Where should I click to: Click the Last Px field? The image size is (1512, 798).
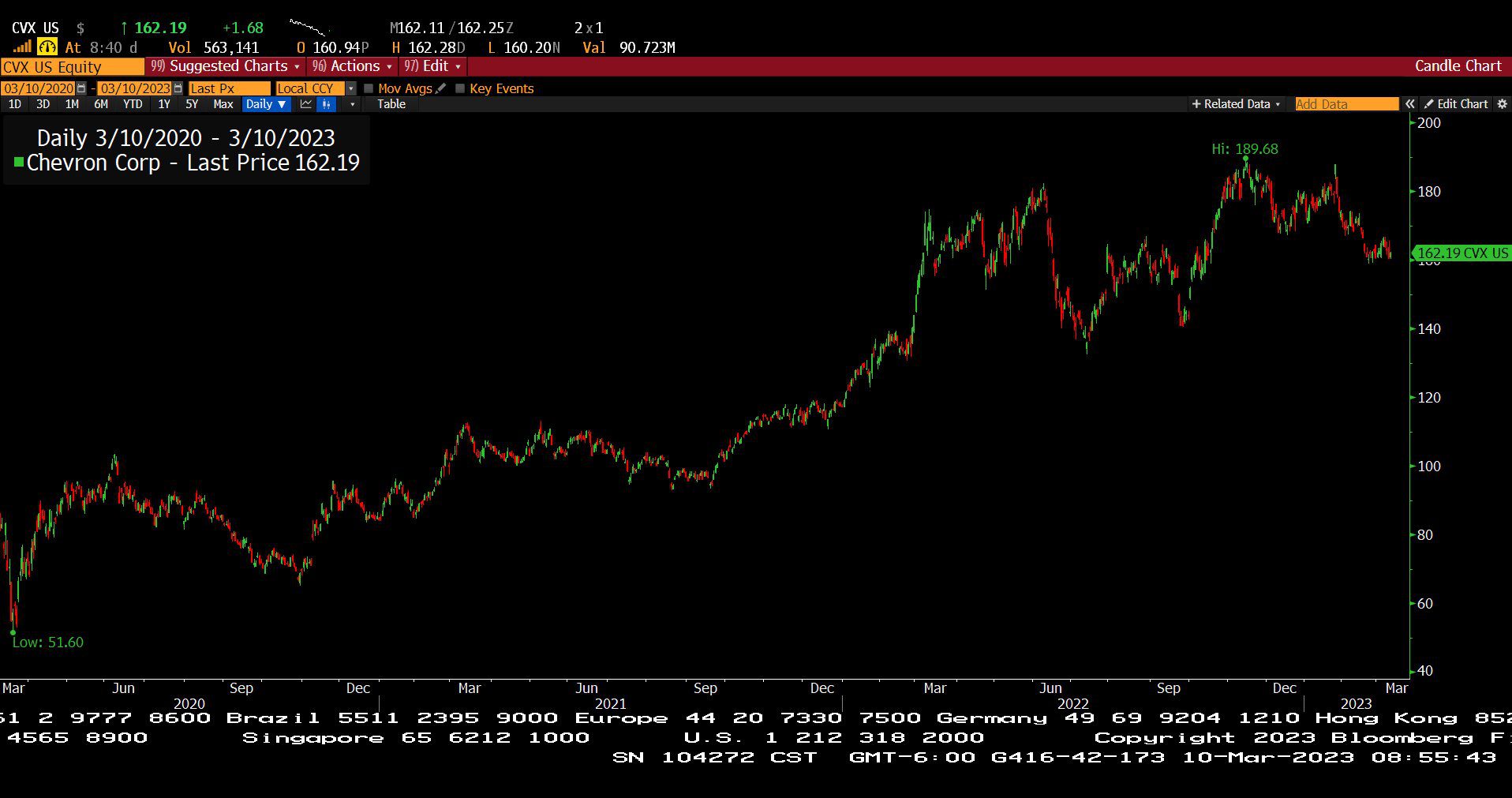[229, 88]
